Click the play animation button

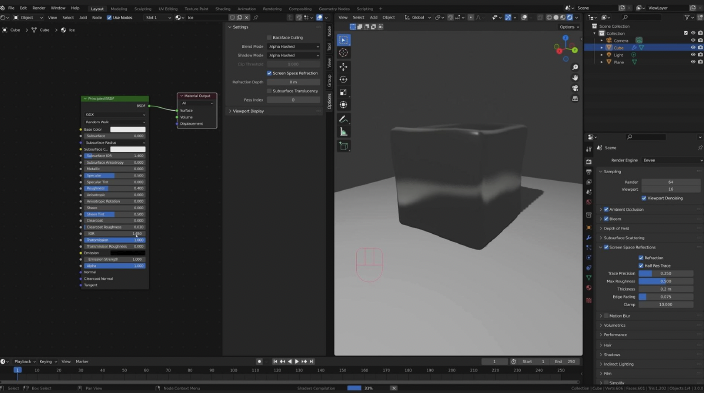pos(297,362)
